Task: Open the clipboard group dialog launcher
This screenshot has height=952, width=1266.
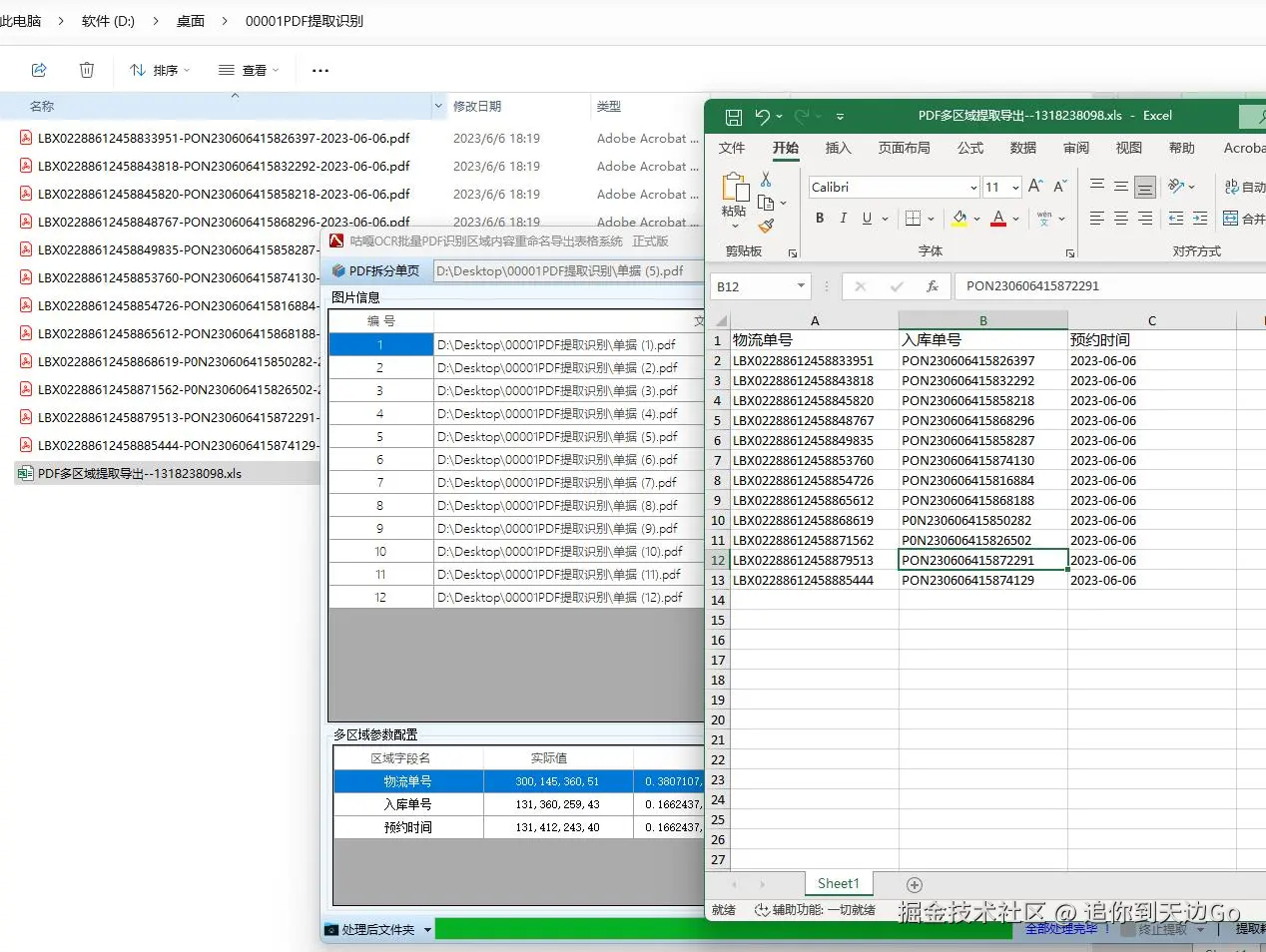Action: (793, 253)
